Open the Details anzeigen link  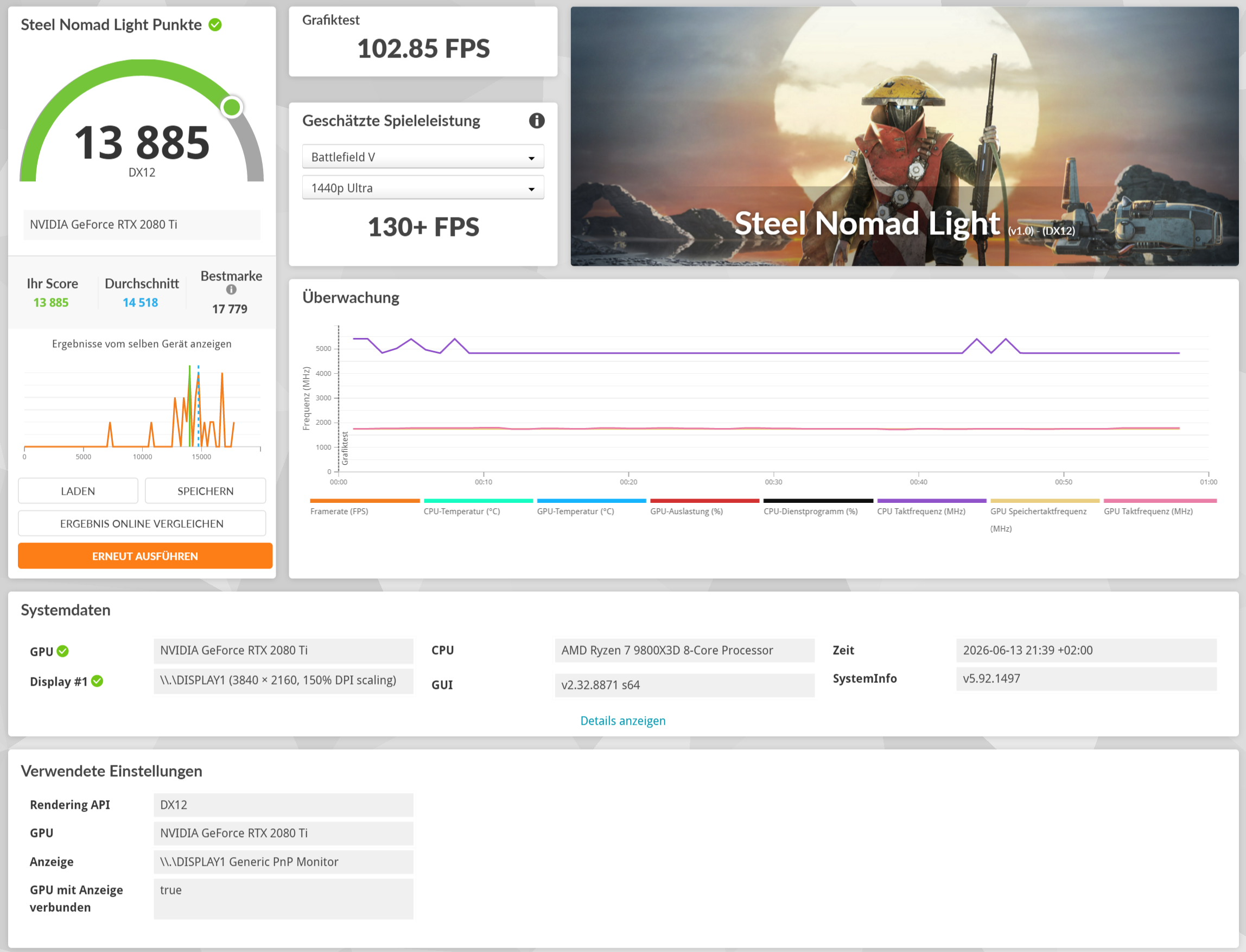point(622,721)
